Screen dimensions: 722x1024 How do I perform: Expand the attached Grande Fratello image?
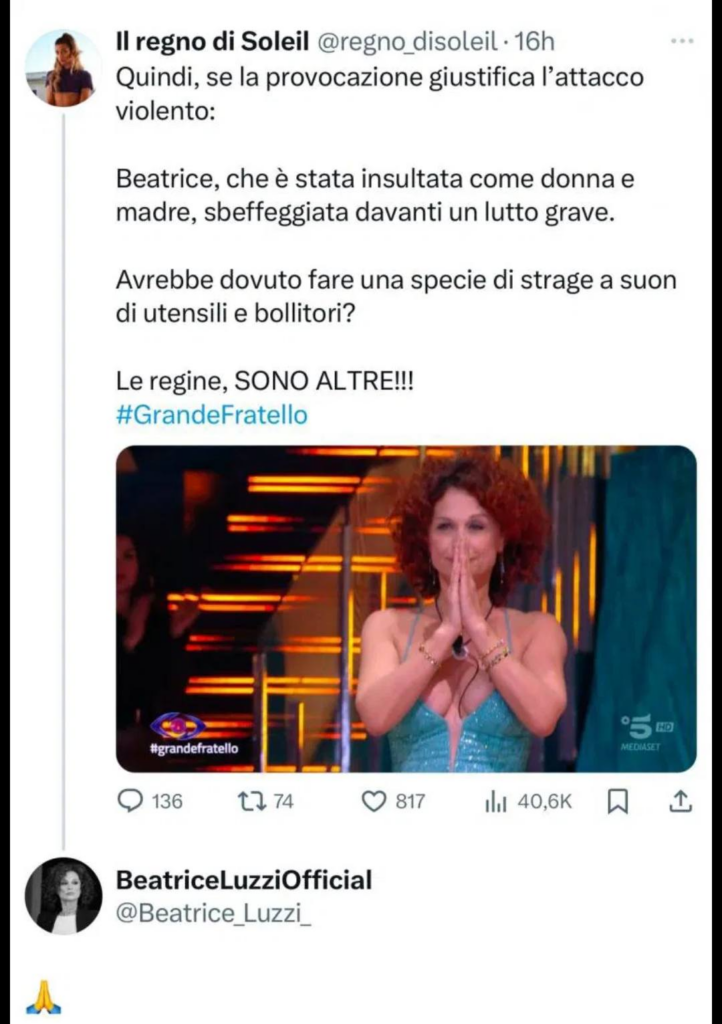[x=406, y=609]
